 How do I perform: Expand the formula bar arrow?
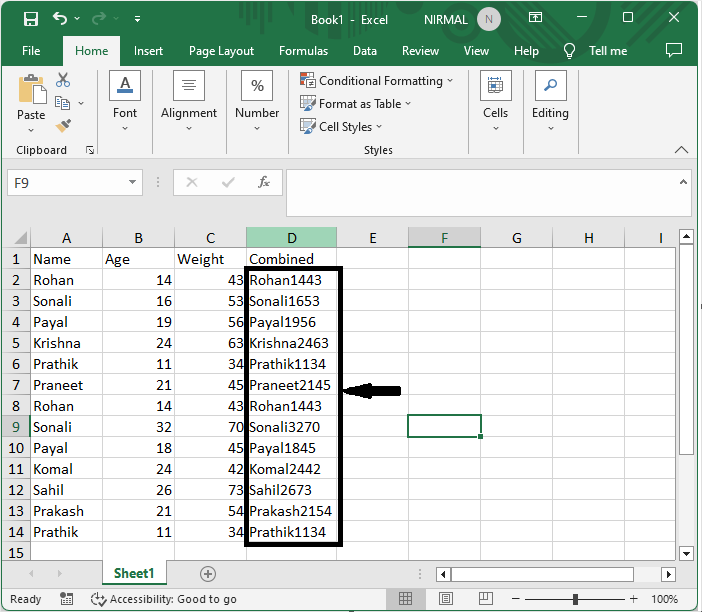coord(683,182)
